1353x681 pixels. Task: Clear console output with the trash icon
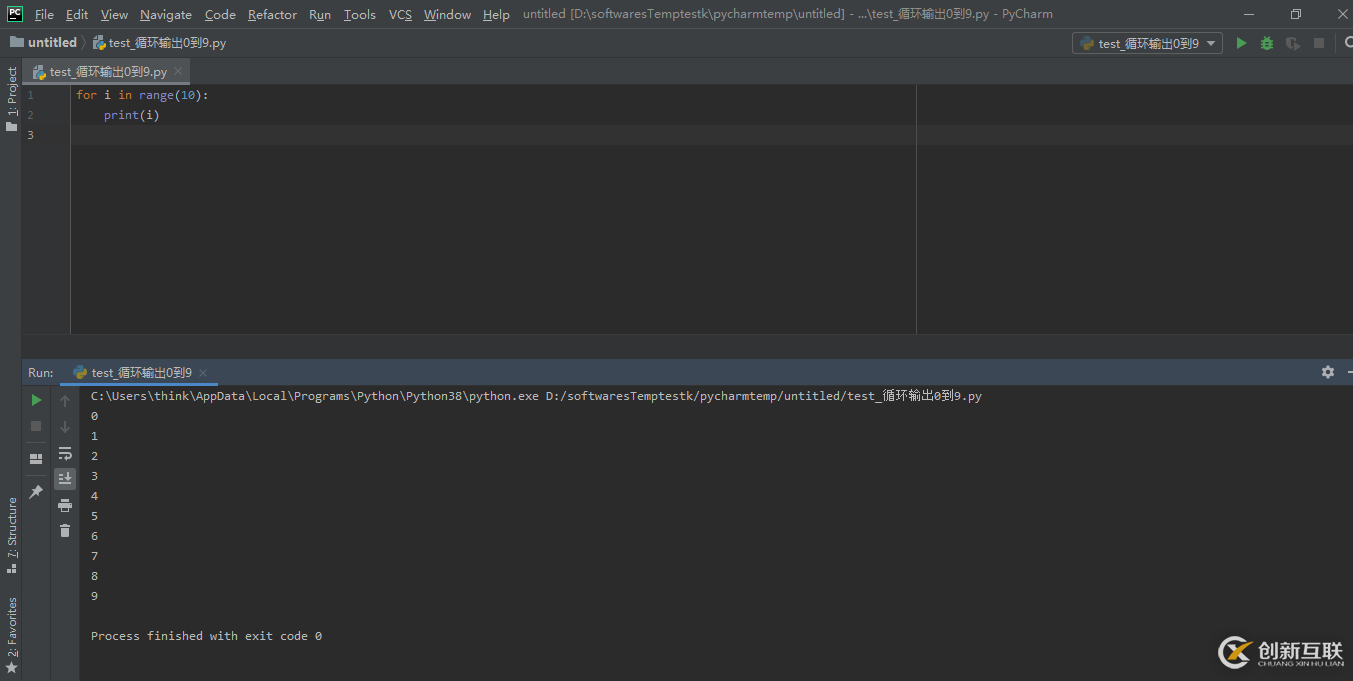(x=65, y=531)
